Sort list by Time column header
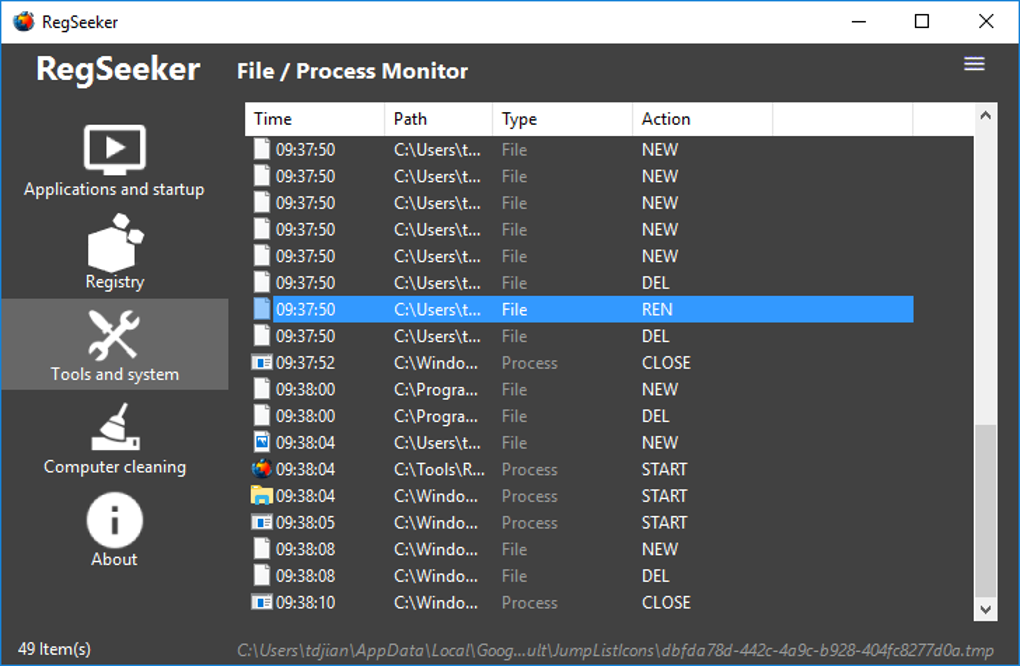Image resolution: width=1020 pixels, height=666 pixels. tap(315, 119)
